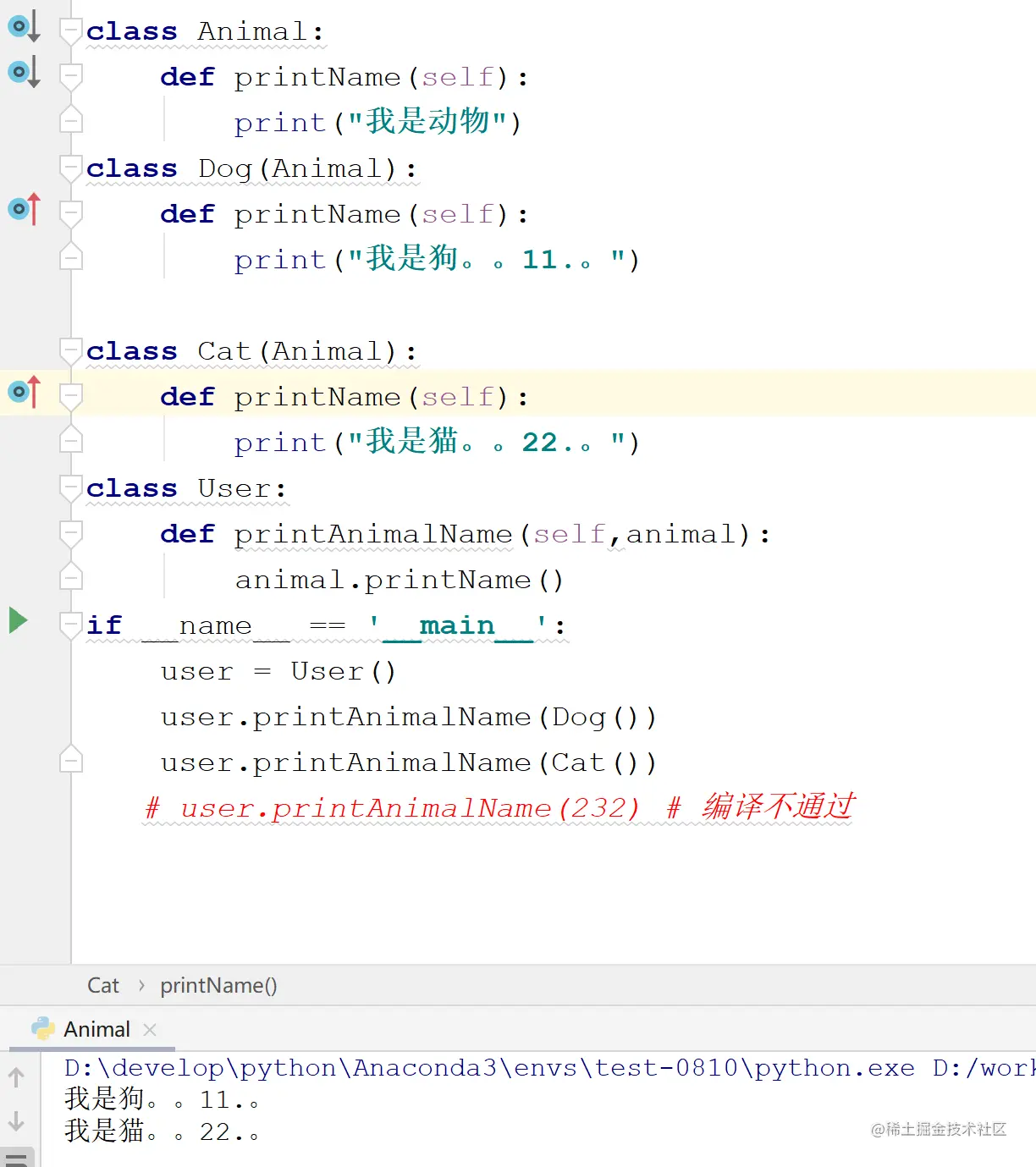The image size is (1036, 1167).
Task: Click green run arrow beside main check
Action: point(18,620)
